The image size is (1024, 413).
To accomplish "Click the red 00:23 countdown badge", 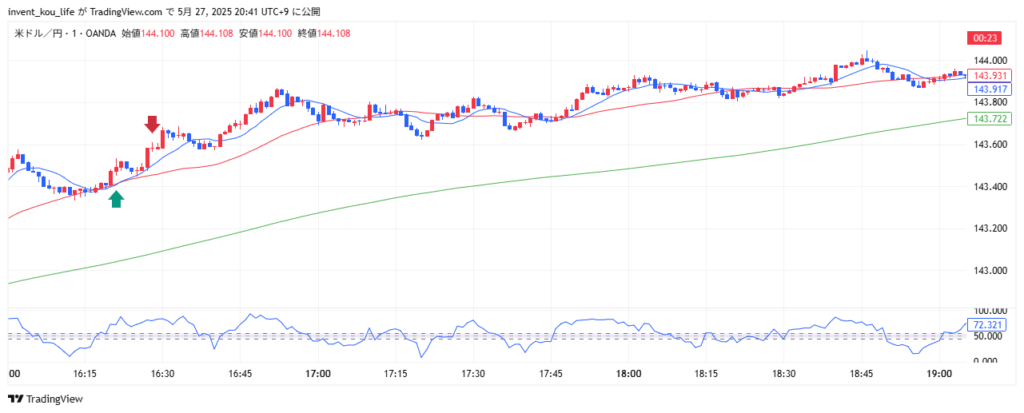I will click(x=985, y=38).
